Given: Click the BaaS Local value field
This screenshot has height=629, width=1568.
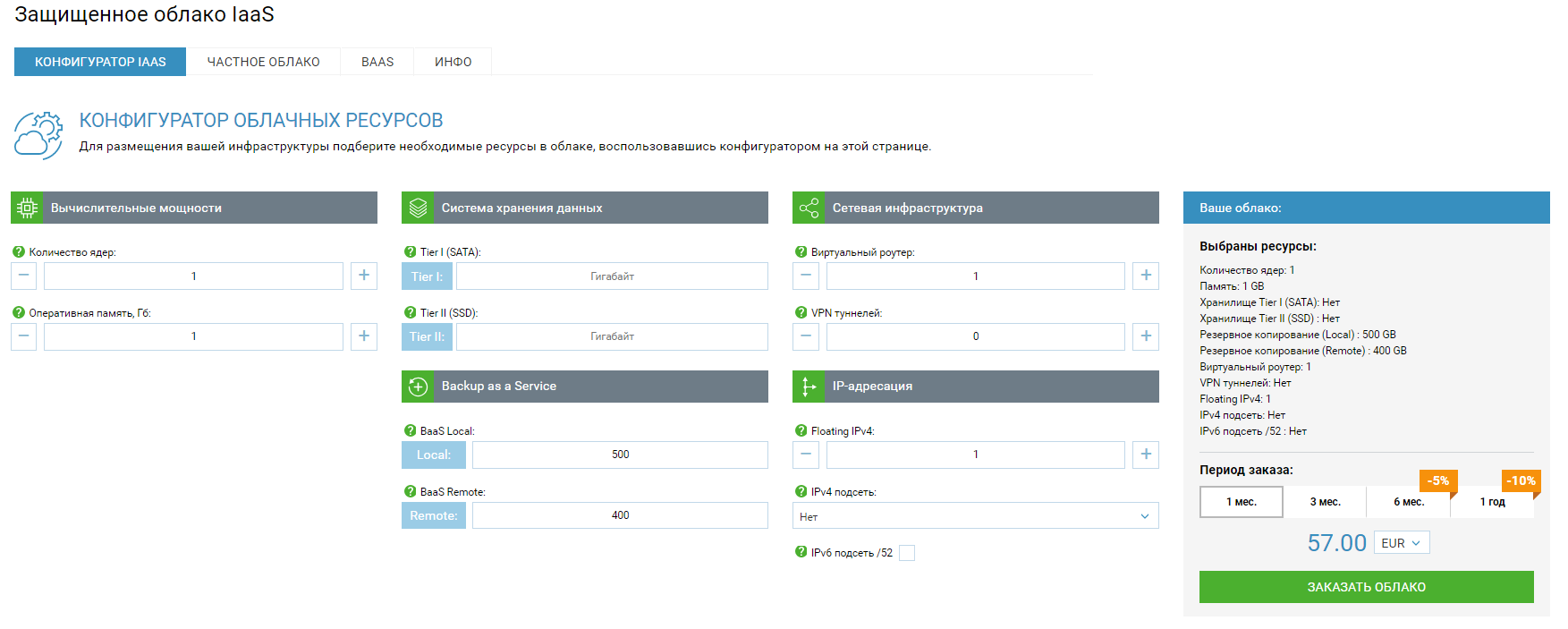Looking at the screenshot, I should coord(620,455).
